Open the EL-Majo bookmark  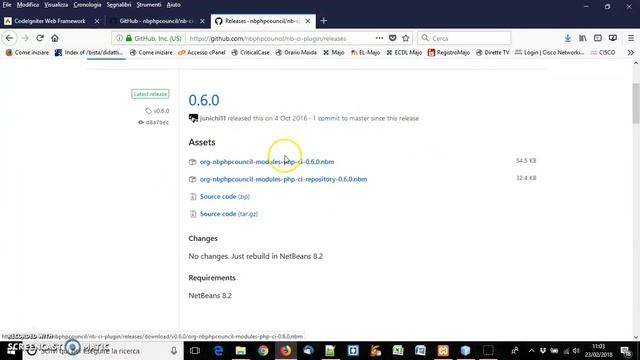(x=365, y=52)
